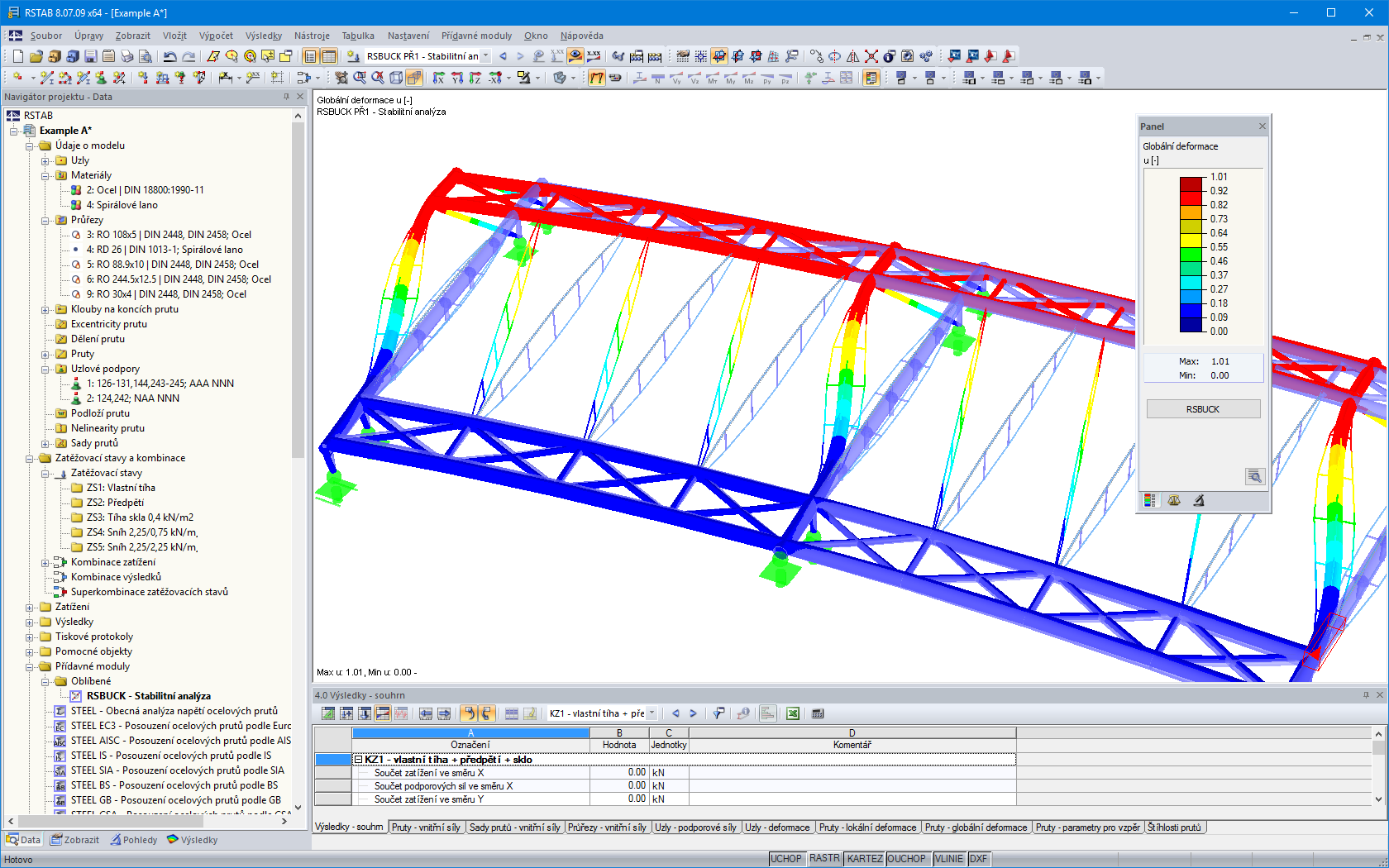The height and width of the screenshot is (868, 1389).
Task: Toggle the deformation display button
Action: [596, 78]
